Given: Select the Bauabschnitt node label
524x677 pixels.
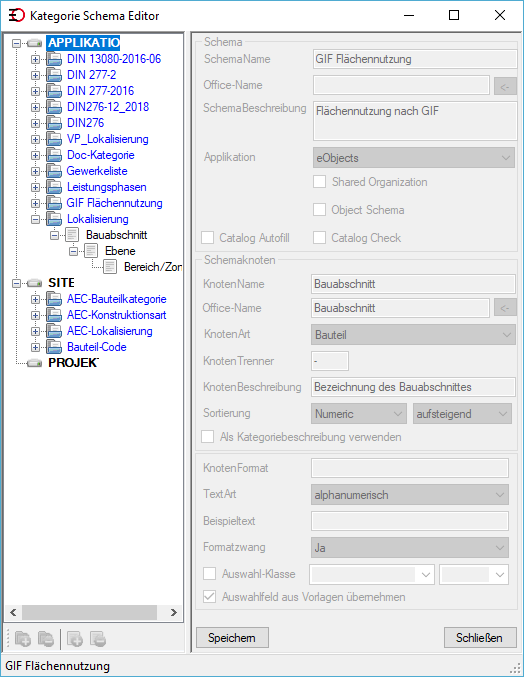Looking at the screenshot, I should [117, 235].
